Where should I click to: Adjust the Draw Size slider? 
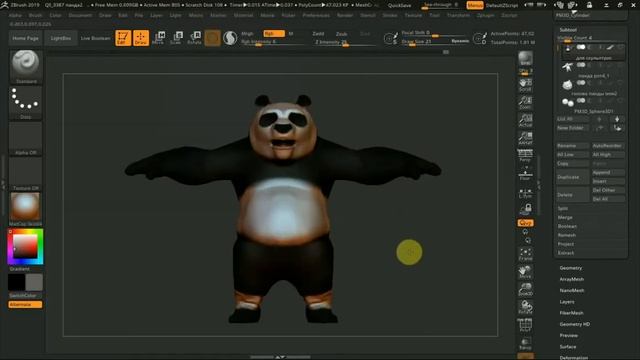click(x=435, y=42)
